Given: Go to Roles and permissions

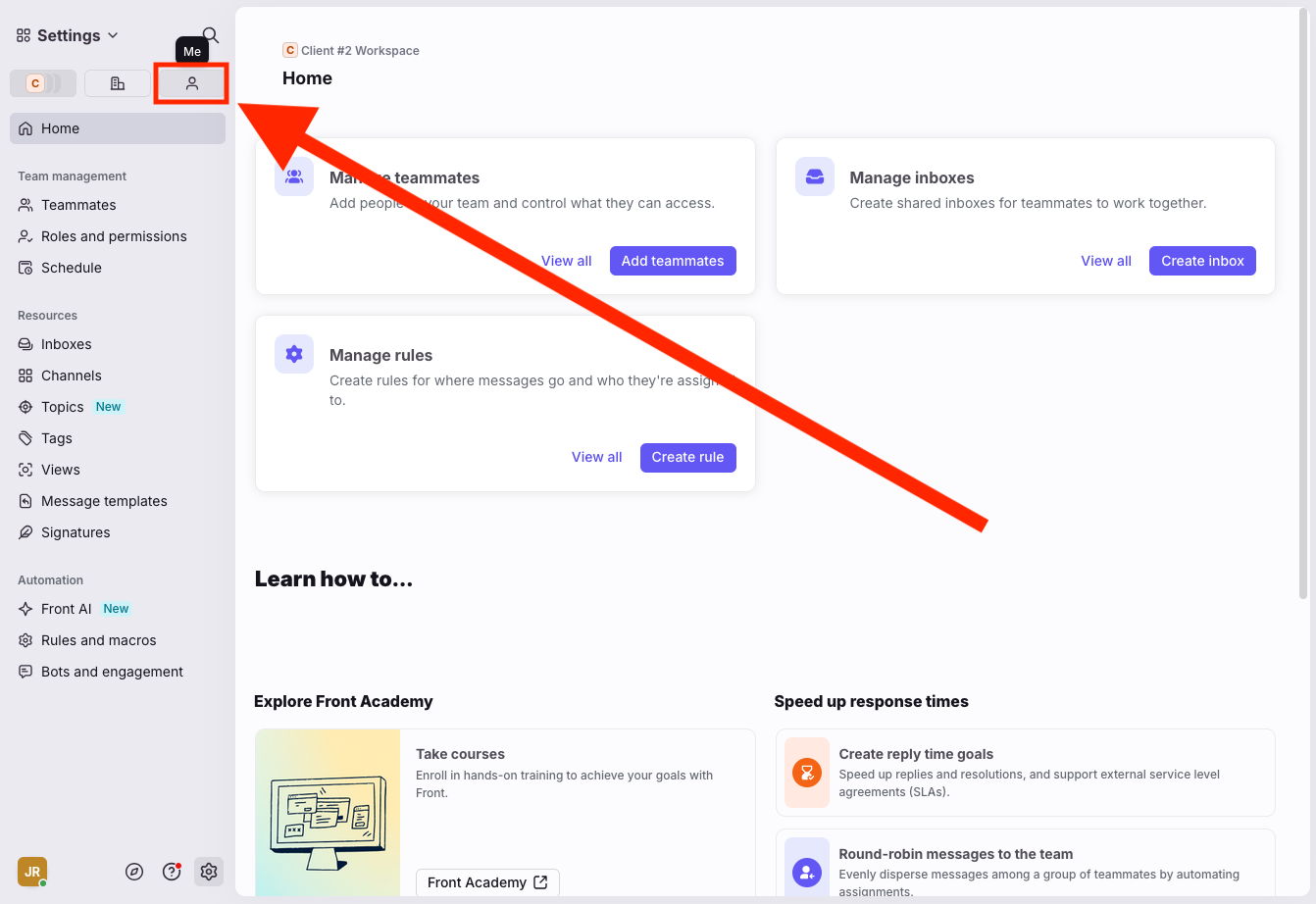Looking at the screenshot, I should [x=114, y=236].
